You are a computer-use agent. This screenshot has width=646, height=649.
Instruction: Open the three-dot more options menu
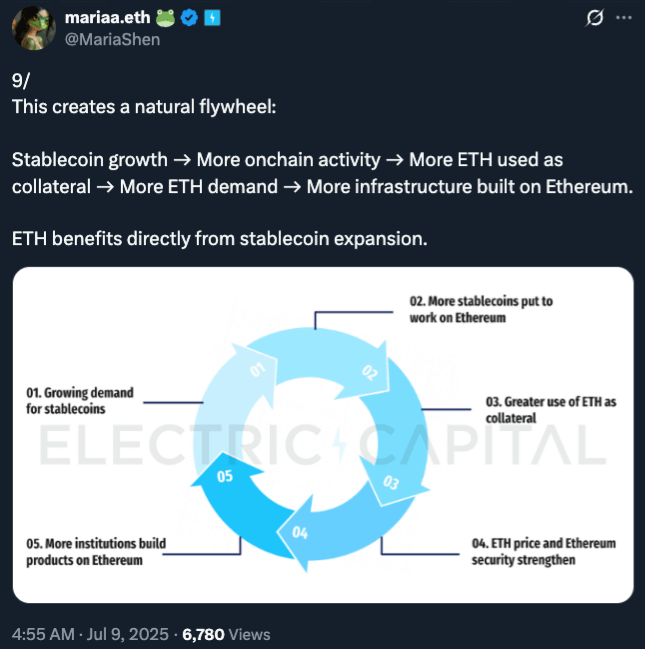[624, 18]
